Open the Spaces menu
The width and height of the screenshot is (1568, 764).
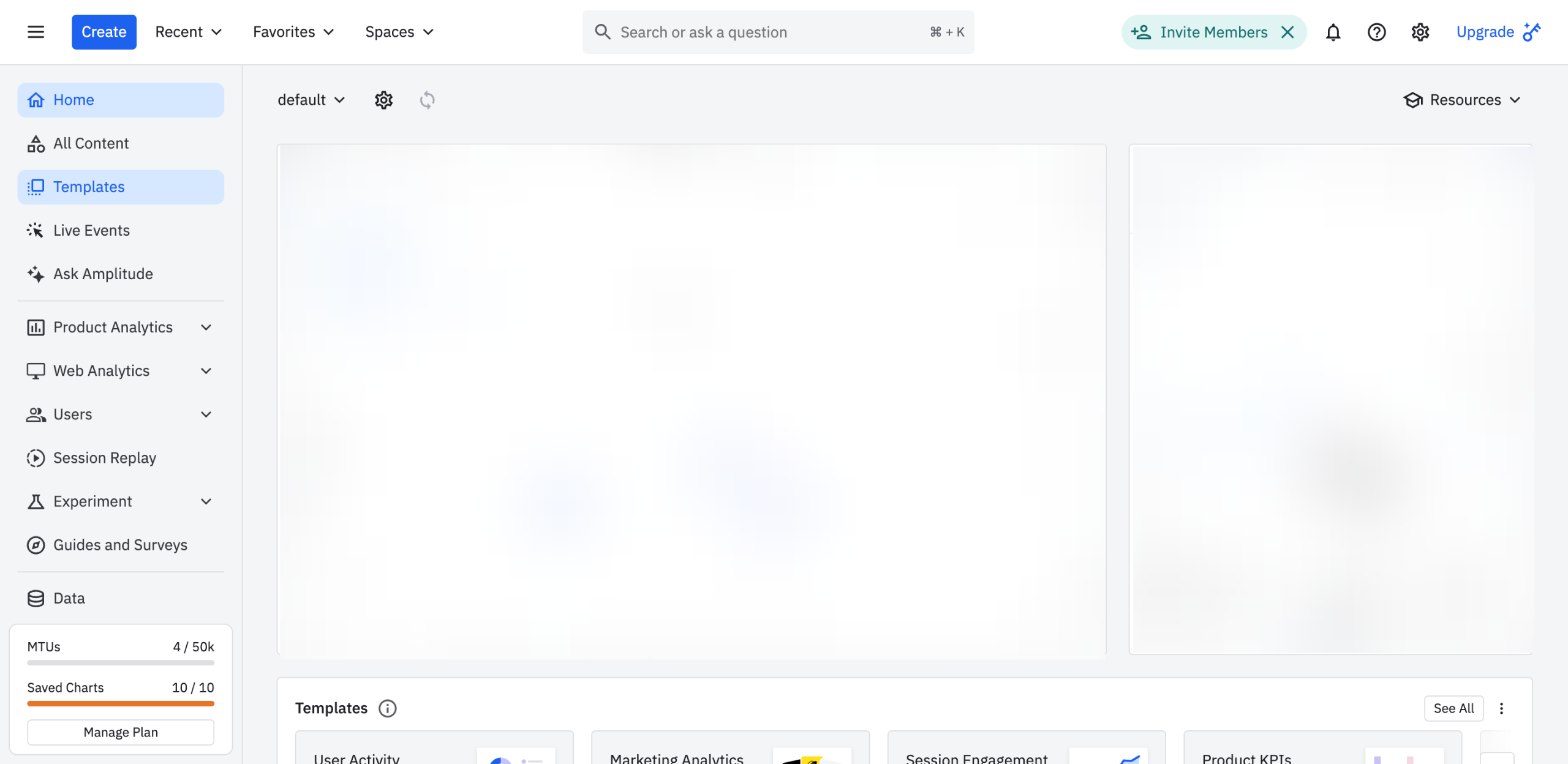[399, 32]
